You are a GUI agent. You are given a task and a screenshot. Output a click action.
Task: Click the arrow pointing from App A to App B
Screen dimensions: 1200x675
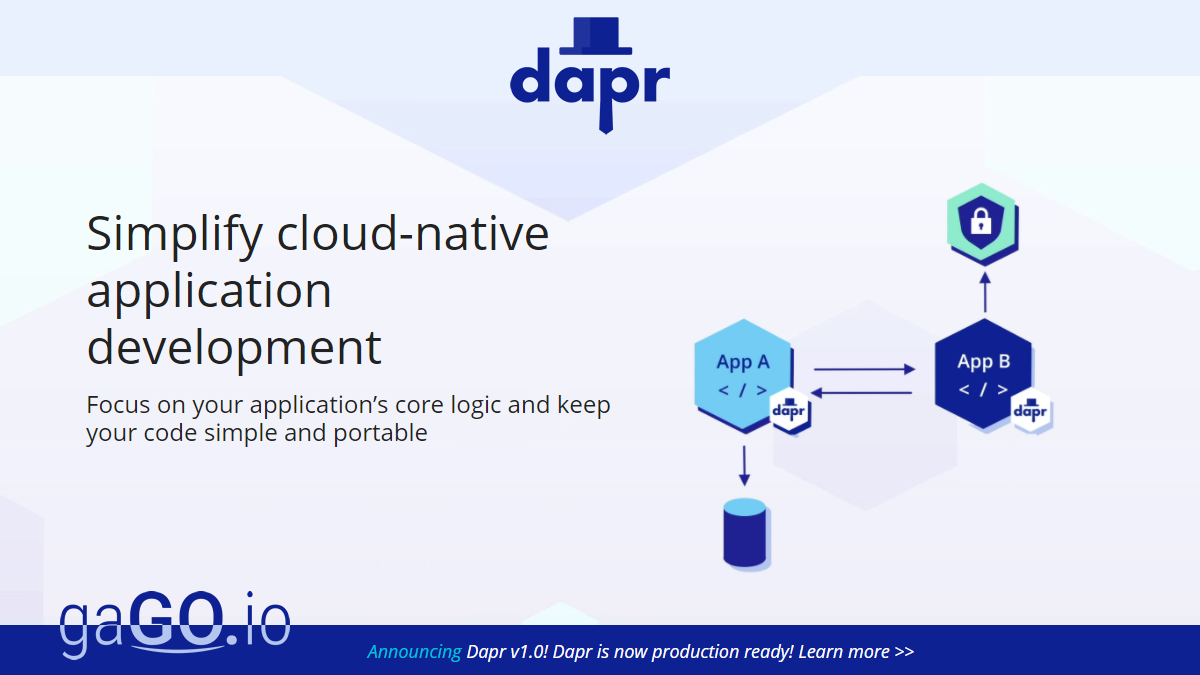tap(864, 369)
